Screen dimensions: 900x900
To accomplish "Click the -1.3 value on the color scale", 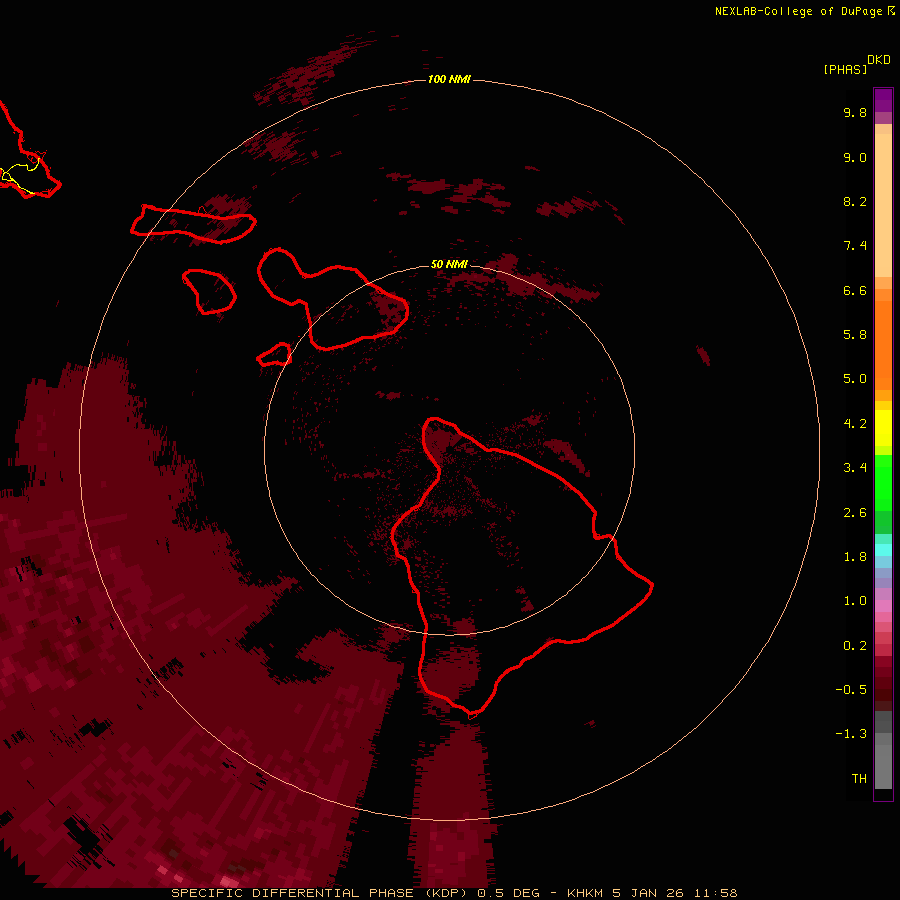I will (851, 734).
